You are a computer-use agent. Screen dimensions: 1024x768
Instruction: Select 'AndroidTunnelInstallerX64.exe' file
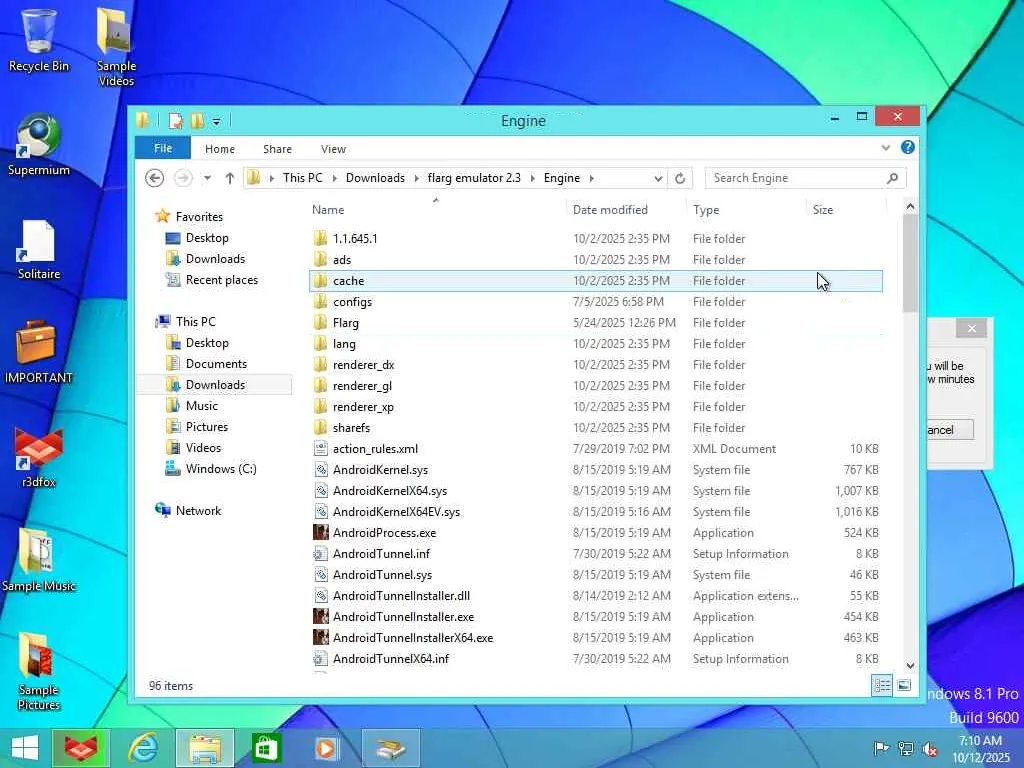[x=595, y=638]
